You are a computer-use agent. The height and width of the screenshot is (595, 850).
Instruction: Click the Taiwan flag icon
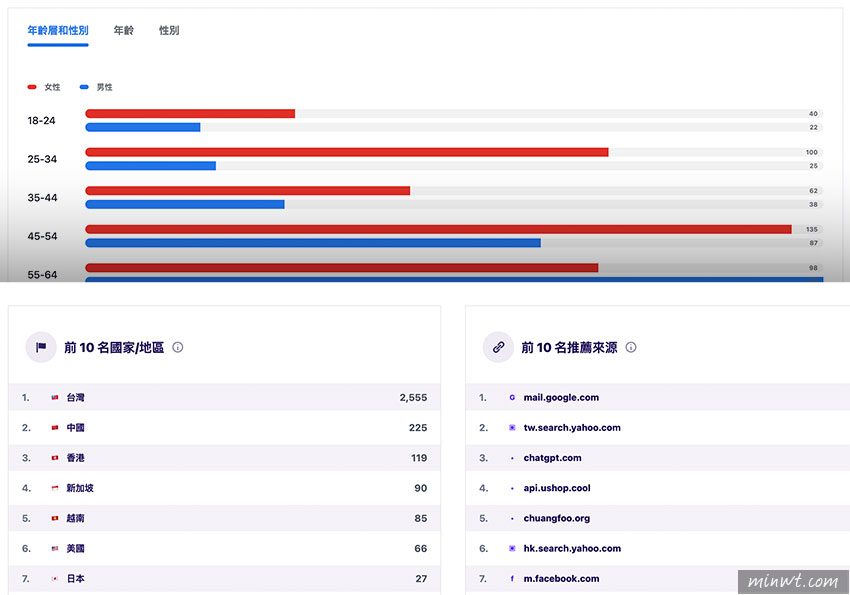[x=55, y=397]
